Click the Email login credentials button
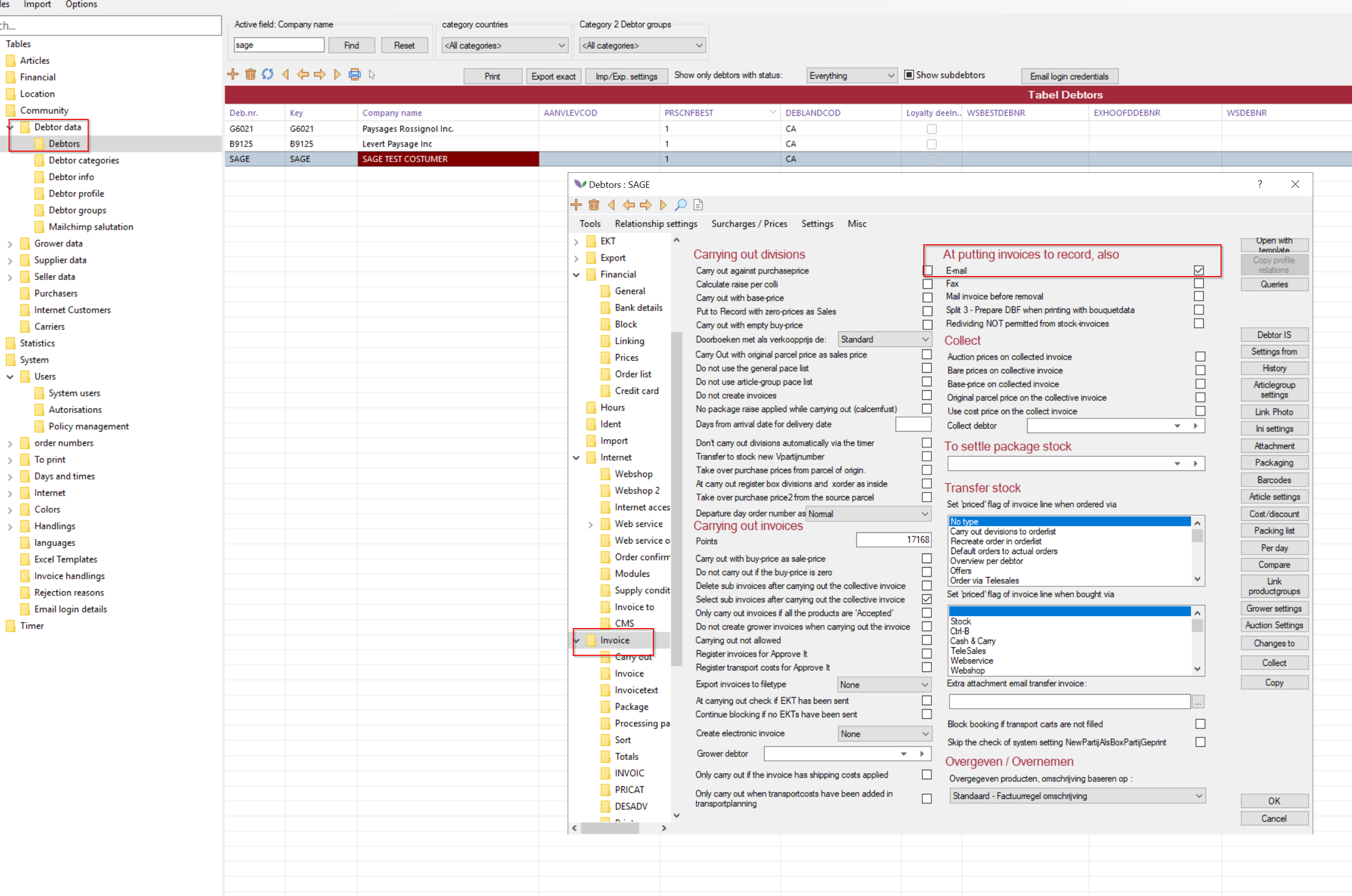This screenshot has width=1352, height=896. point(1068,76)
